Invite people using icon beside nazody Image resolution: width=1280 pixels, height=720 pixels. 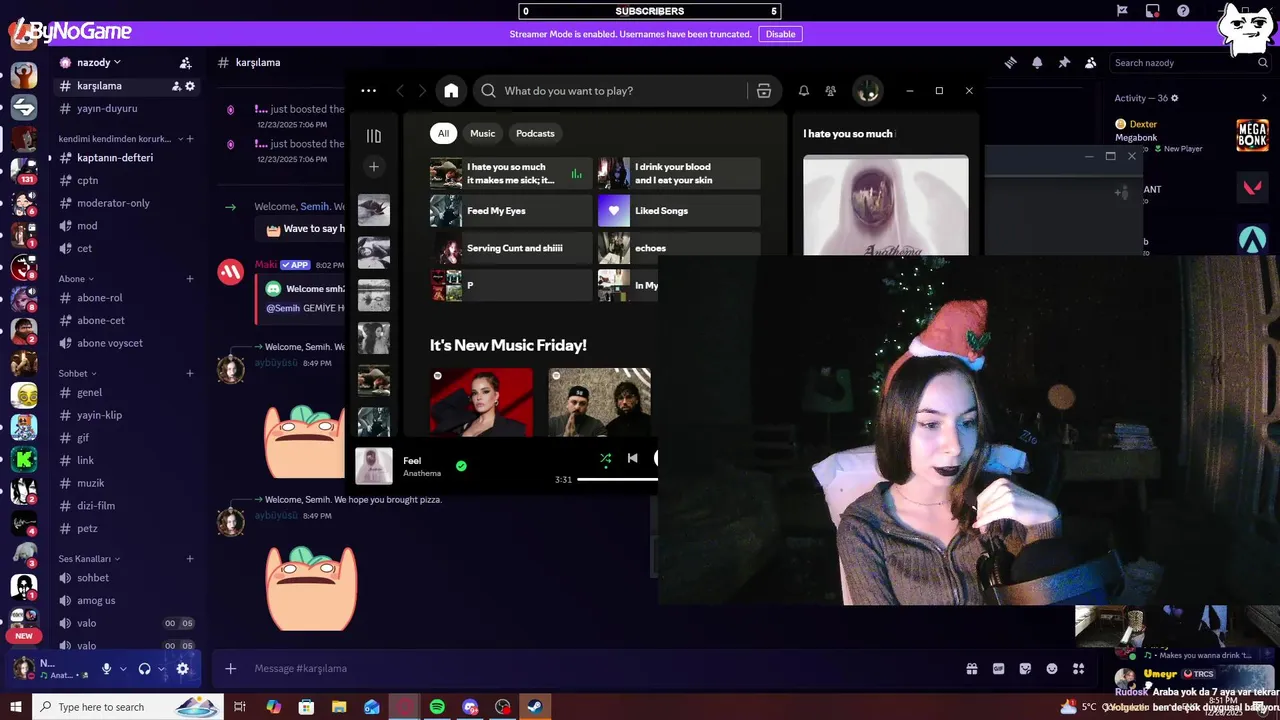185,62
